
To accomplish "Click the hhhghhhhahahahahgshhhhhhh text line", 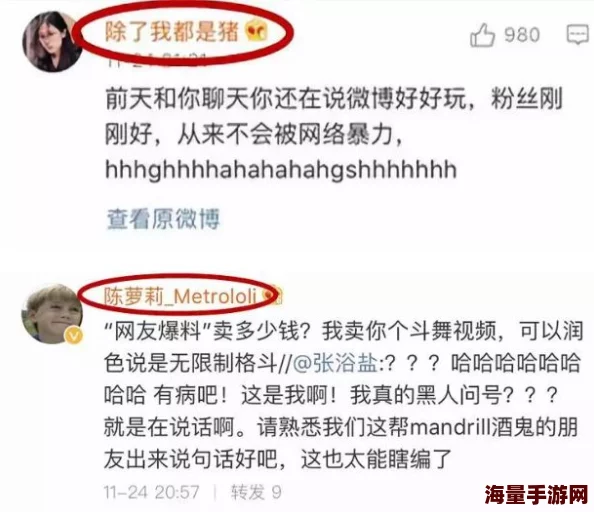I will point(281,169).
